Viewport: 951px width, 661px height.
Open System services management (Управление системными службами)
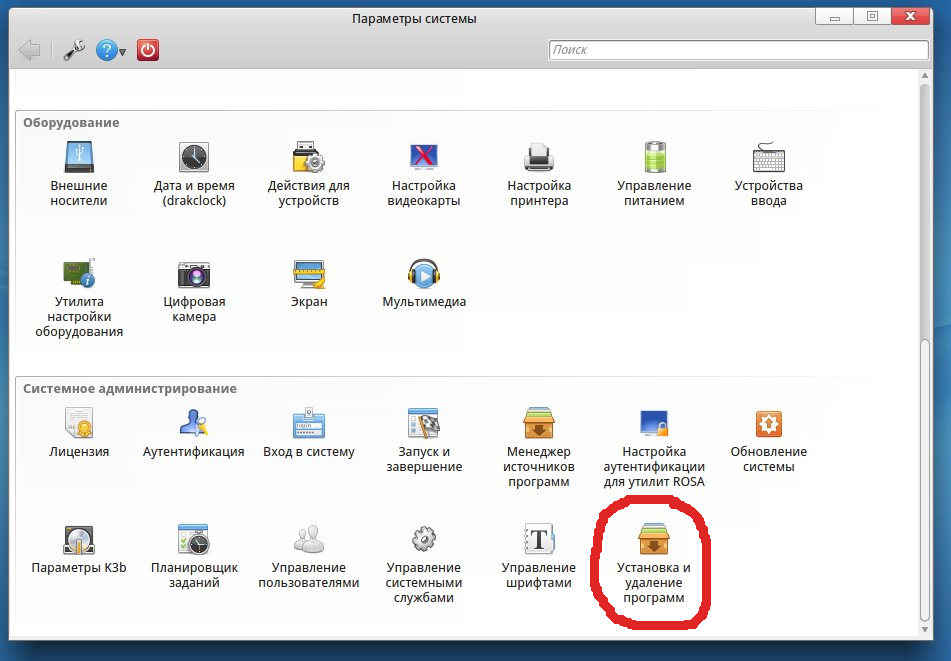coord(424,563)
